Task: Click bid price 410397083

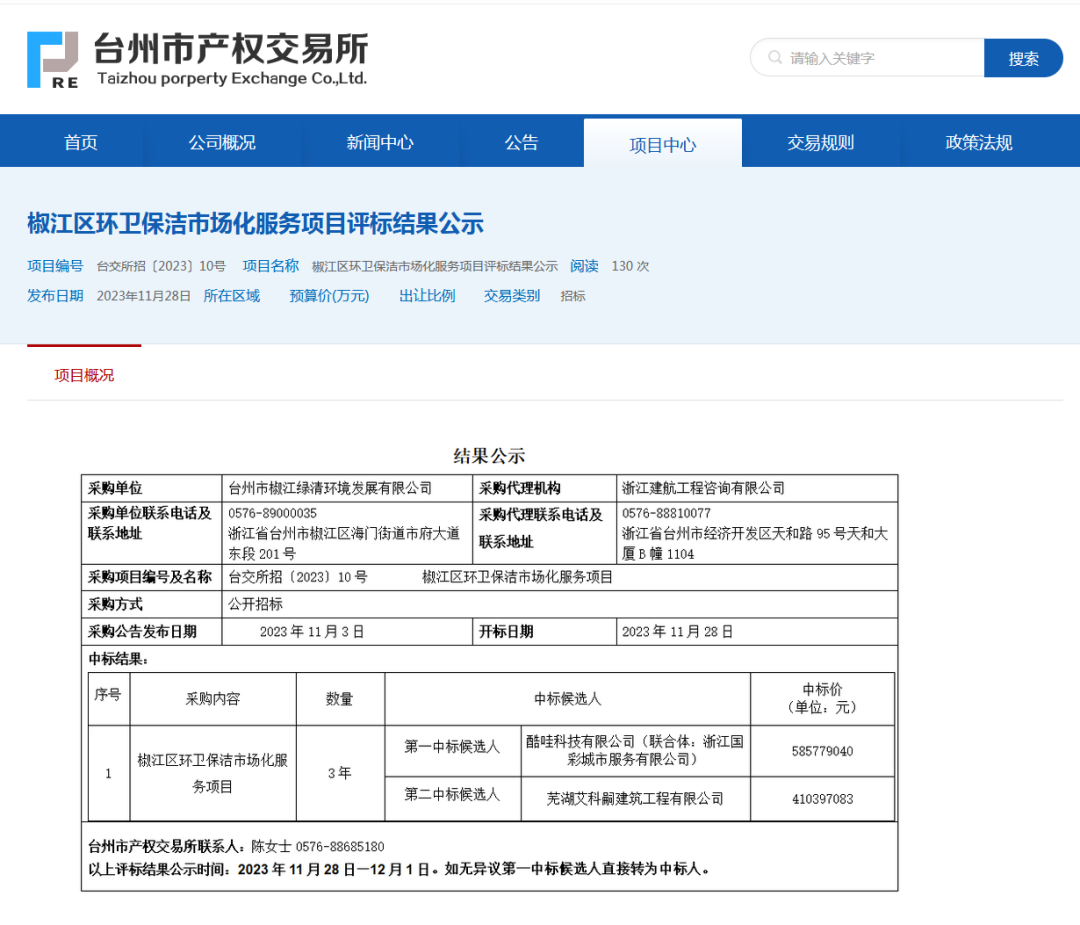Action: [x=822, y=799]
